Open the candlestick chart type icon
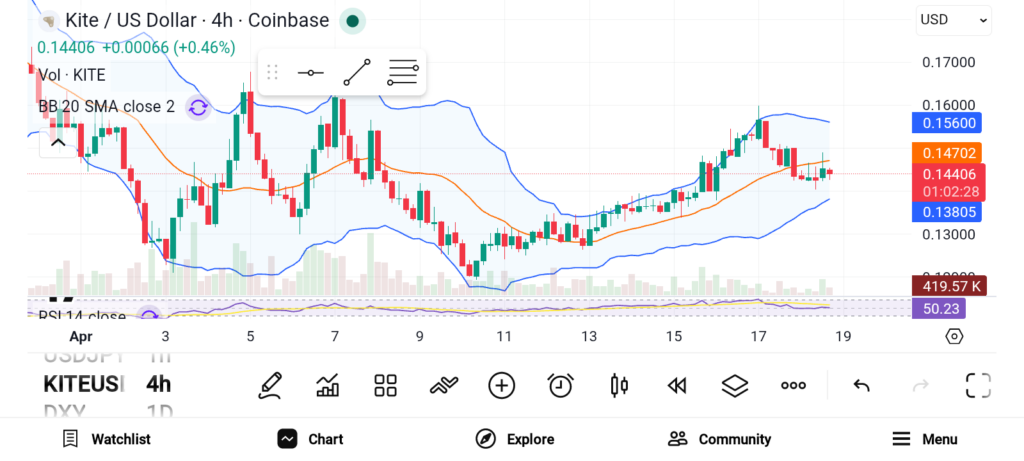The width and height of the screenshot is (1024, 461). pos(619,386)
